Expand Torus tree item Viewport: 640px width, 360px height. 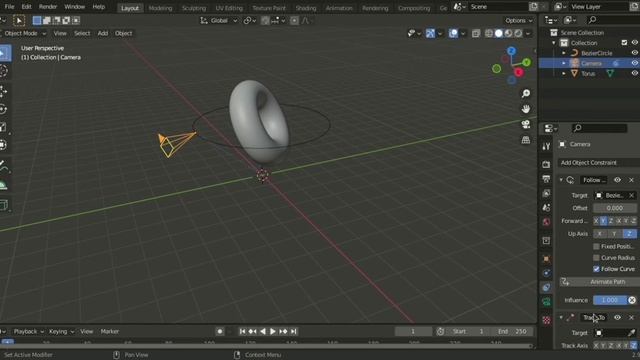point(564,73)
